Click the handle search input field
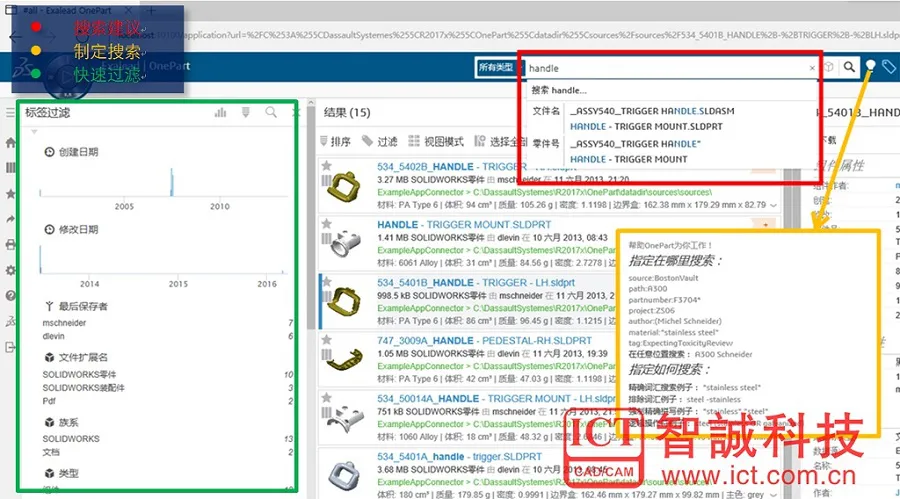 click(x=666, y=68)
